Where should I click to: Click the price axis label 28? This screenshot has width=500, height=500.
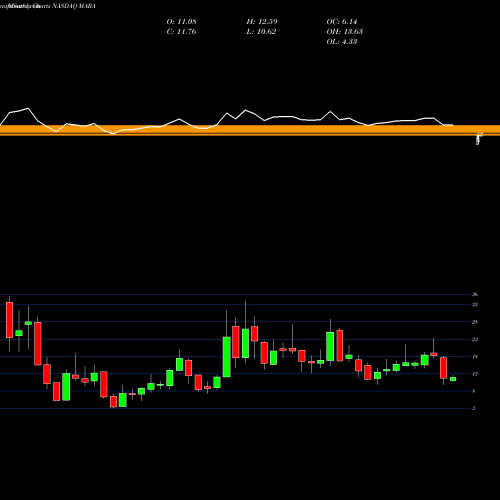point(475,322)
